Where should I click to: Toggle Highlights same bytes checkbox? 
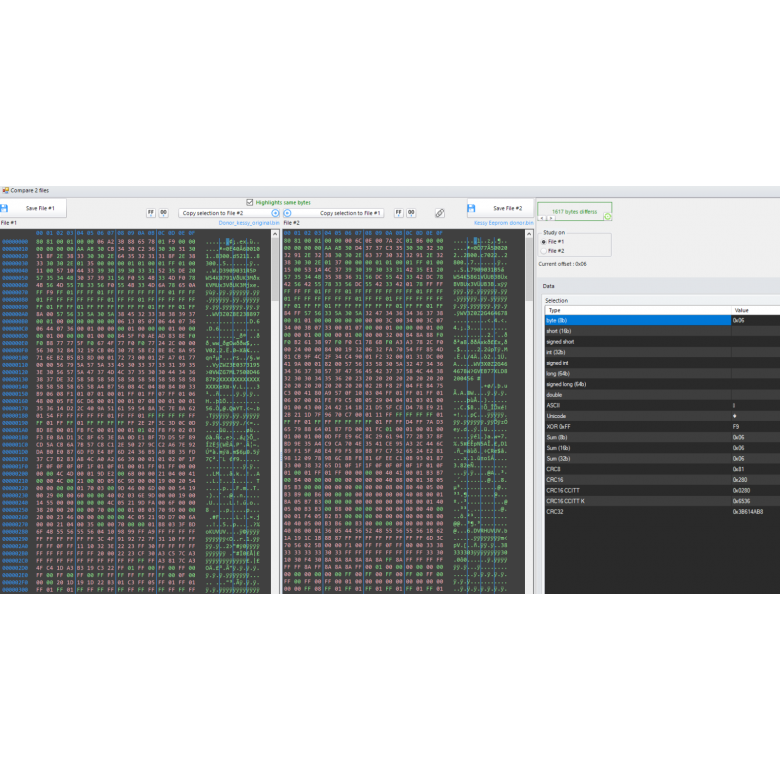[x=250, y=202]
